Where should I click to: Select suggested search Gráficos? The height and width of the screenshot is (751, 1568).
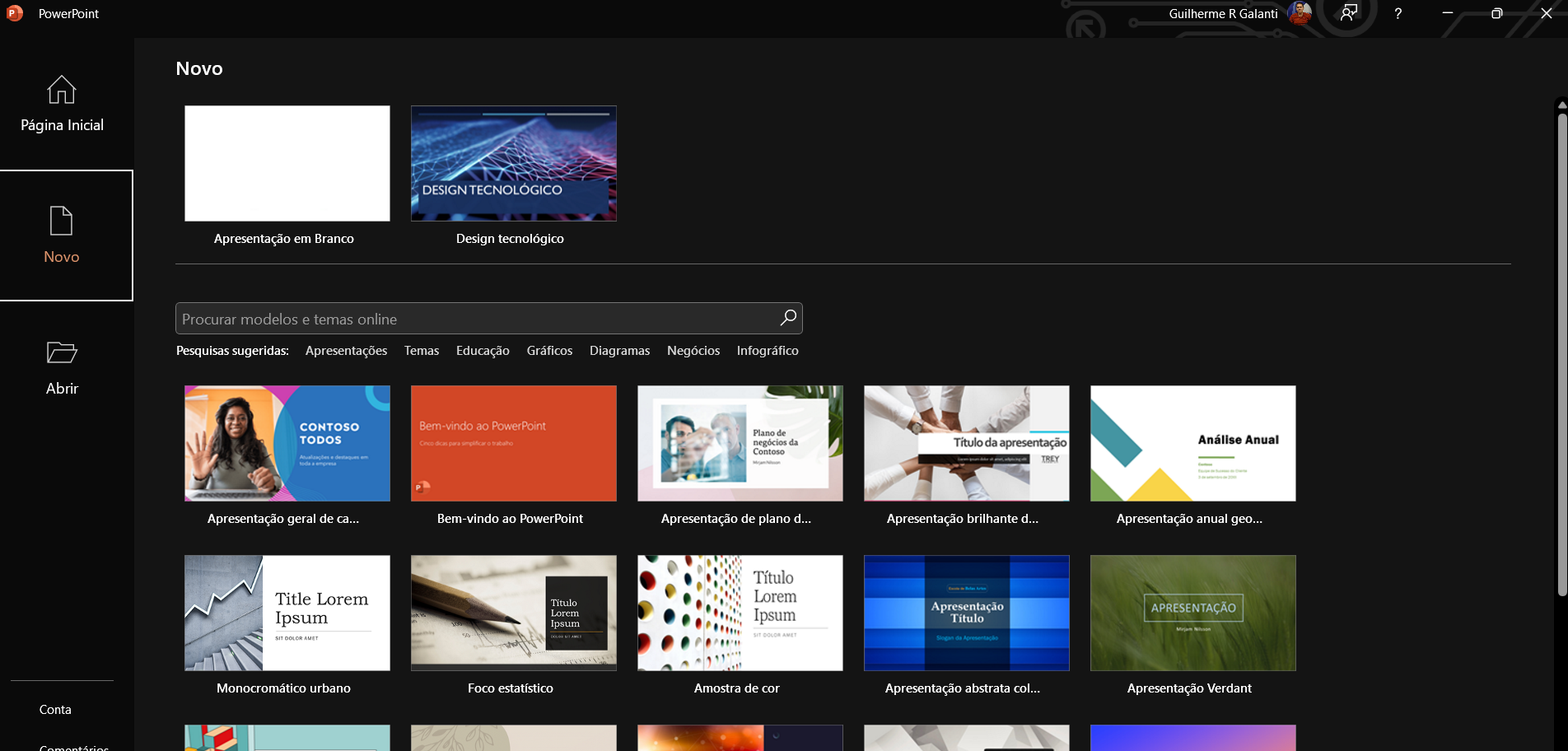point(549,350)
